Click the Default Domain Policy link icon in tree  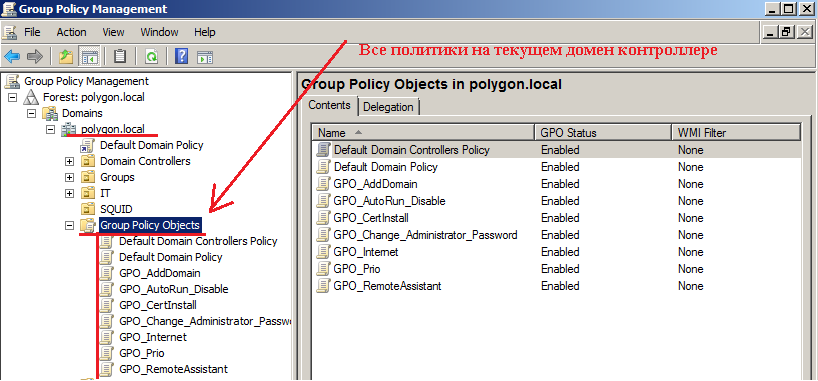coord(88,145)
